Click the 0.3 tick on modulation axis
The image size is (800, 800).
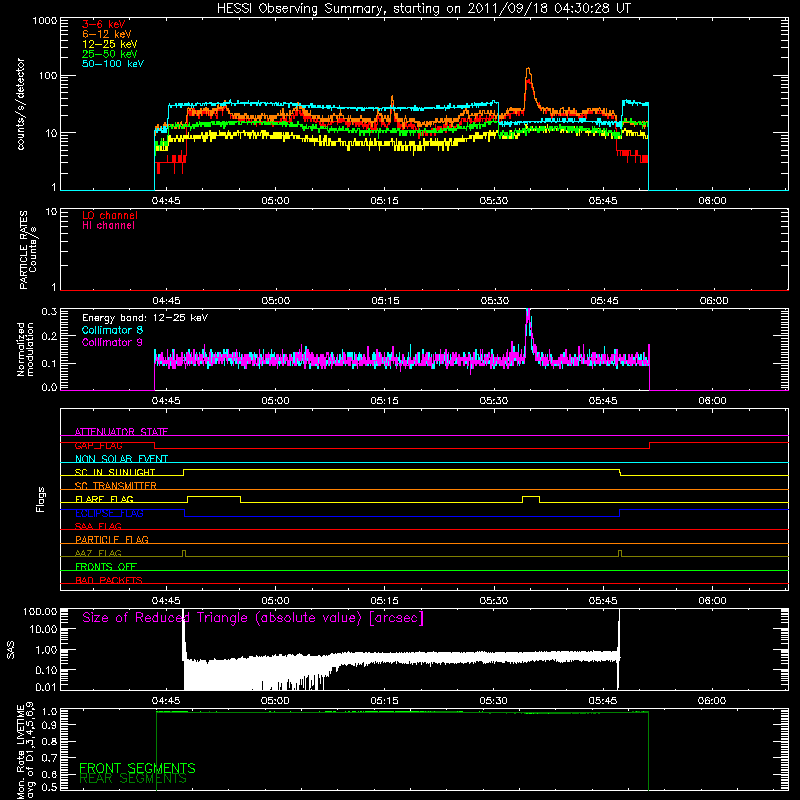click(49, 312)
